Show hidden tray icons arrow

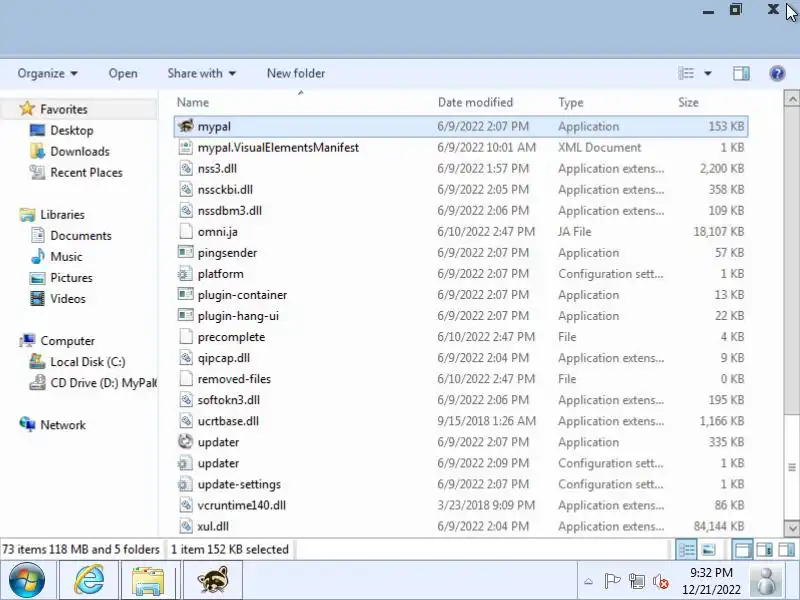(588, 581)
